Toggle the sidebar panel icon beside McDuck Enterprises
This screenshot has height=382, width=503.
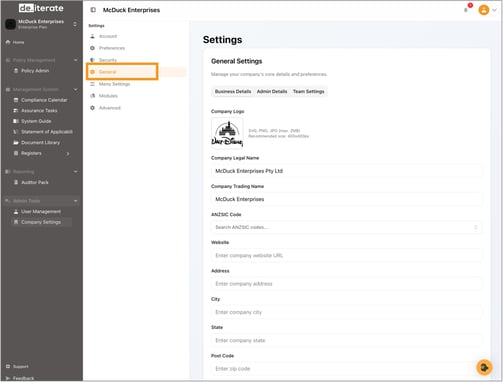tap(93, 10)
